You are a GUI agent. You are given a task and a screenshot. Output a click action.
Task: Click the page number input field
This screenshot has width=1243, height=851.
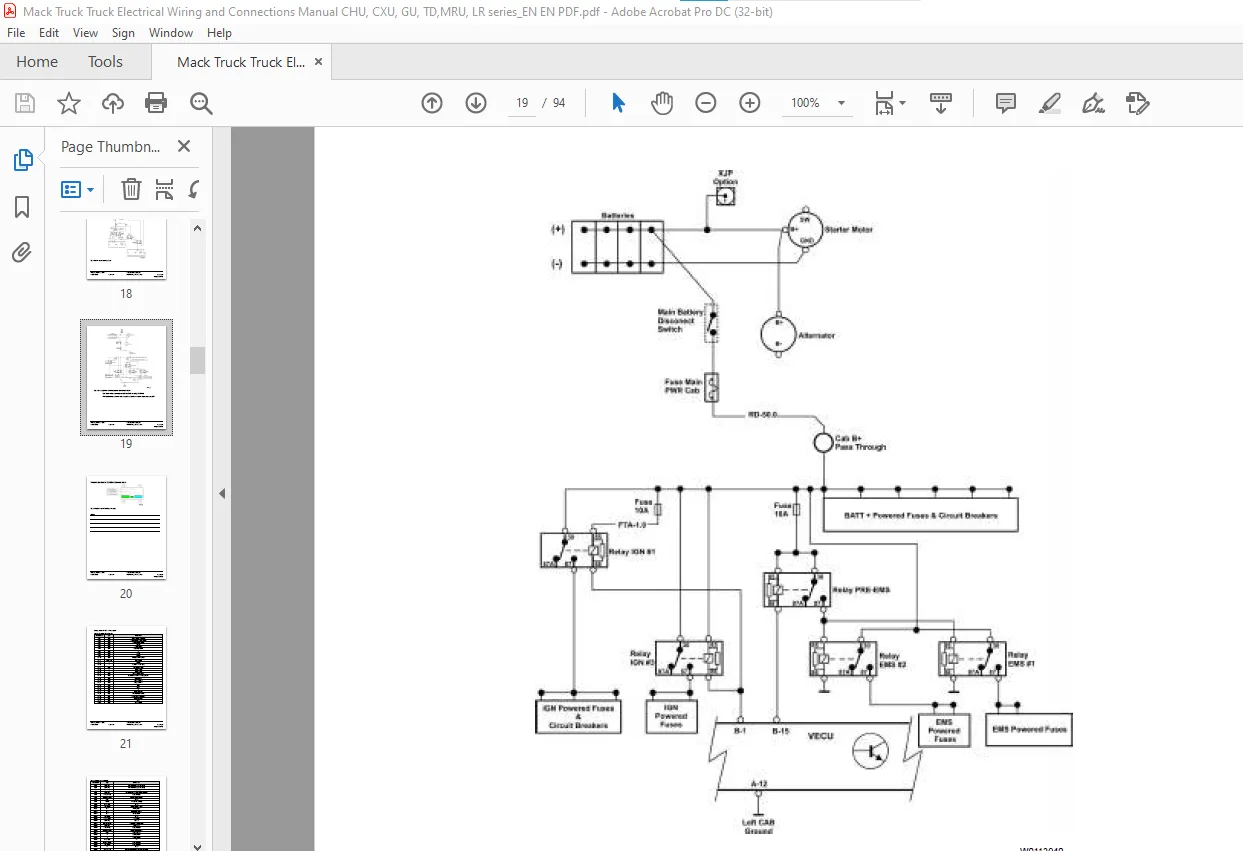[522, 103]
